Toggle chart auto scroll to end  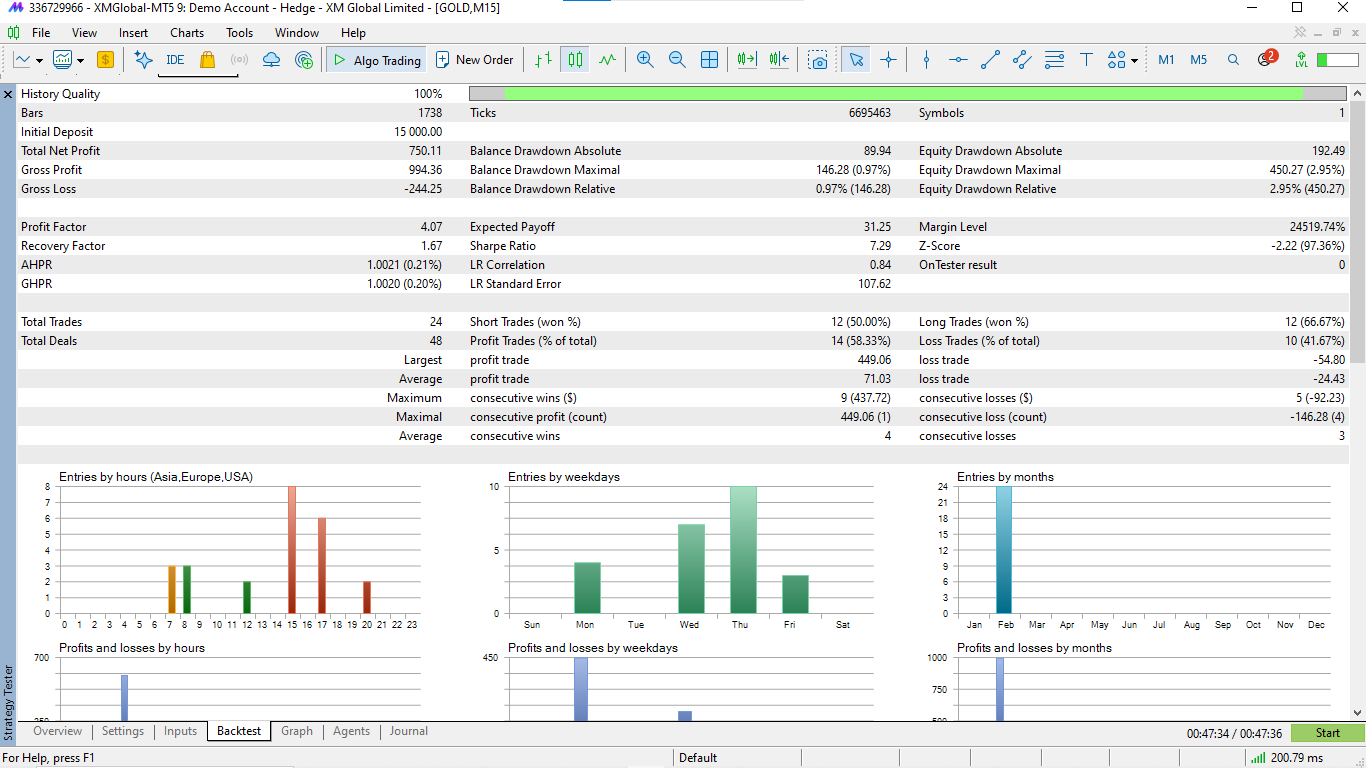tap(747, 60)
